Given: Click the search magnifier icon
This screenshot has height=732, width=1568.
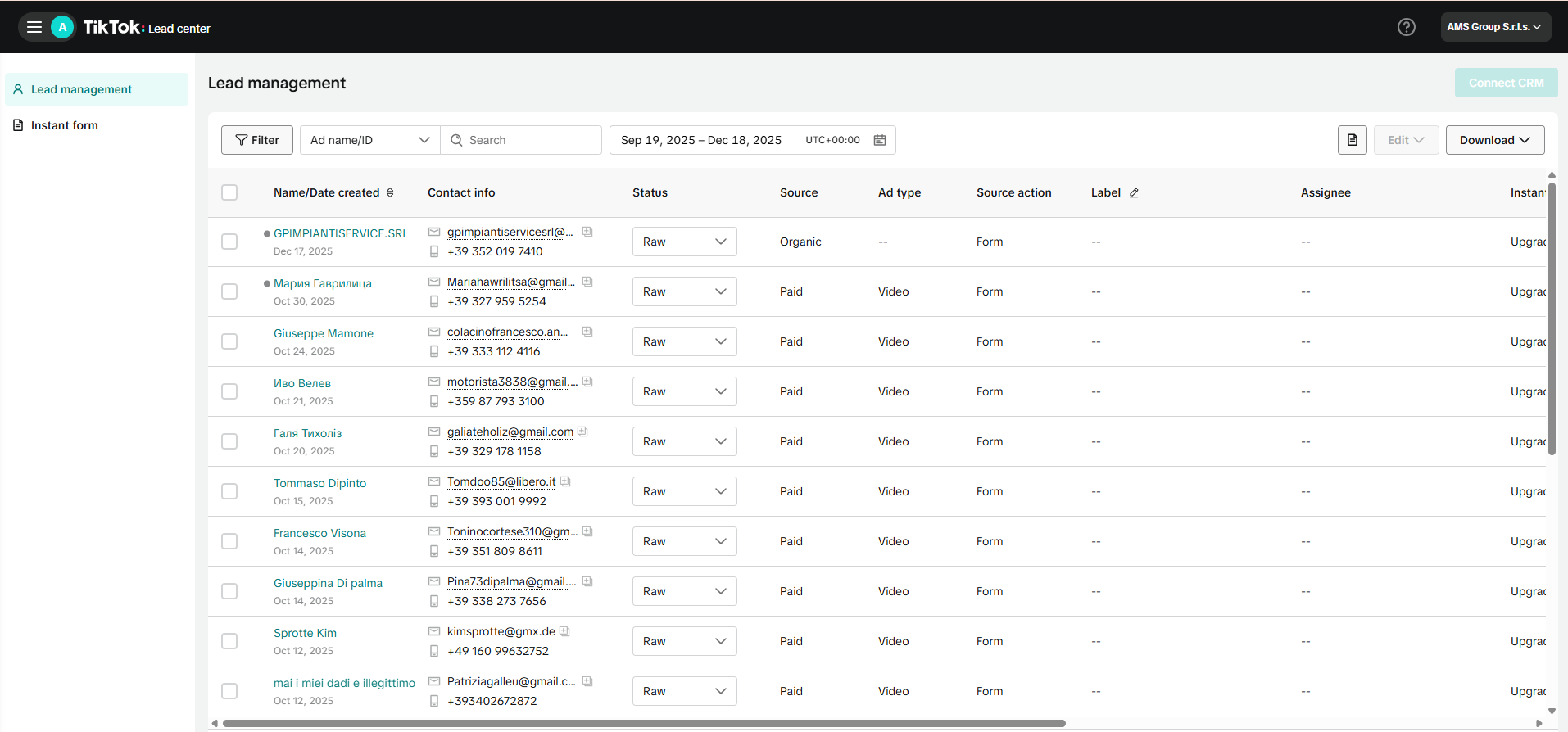Looking at the screenshot, I should coord(457,140).
